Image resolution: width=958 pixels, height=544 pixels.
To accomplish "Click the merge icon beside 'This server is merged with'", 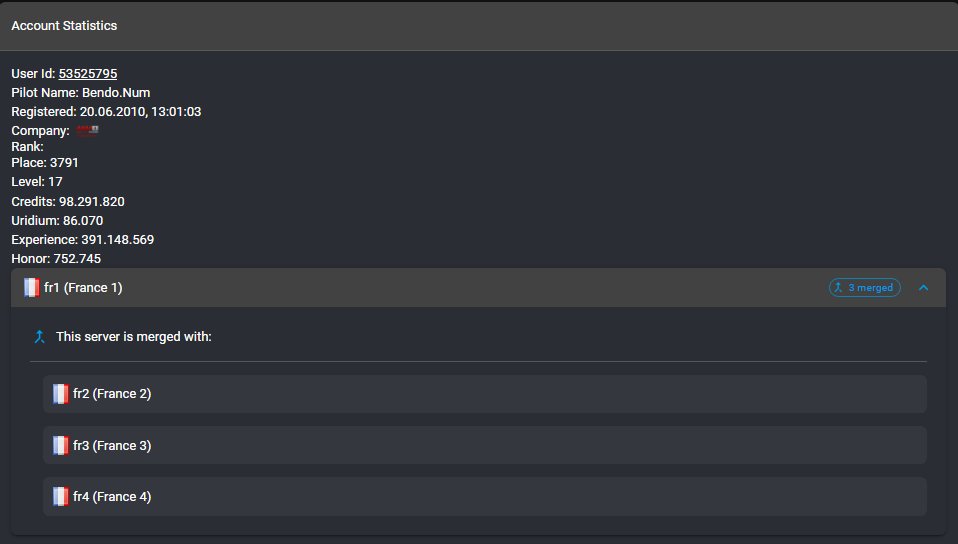I will 40,337.
